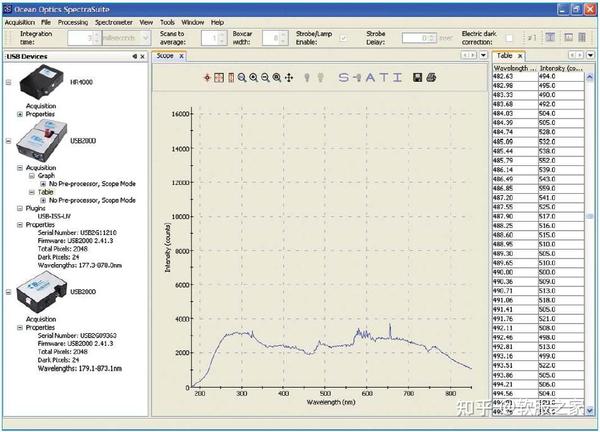The width and height of the screenshot is (600, 432).
Task: Click the blue I-beam icon in top toolbar
Action: click(550, 37)
